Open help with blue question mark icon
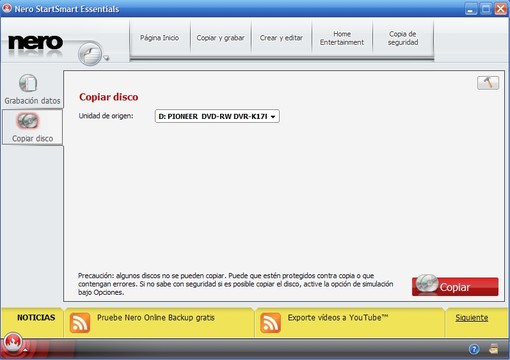510x360 pixels. (474, 349)
